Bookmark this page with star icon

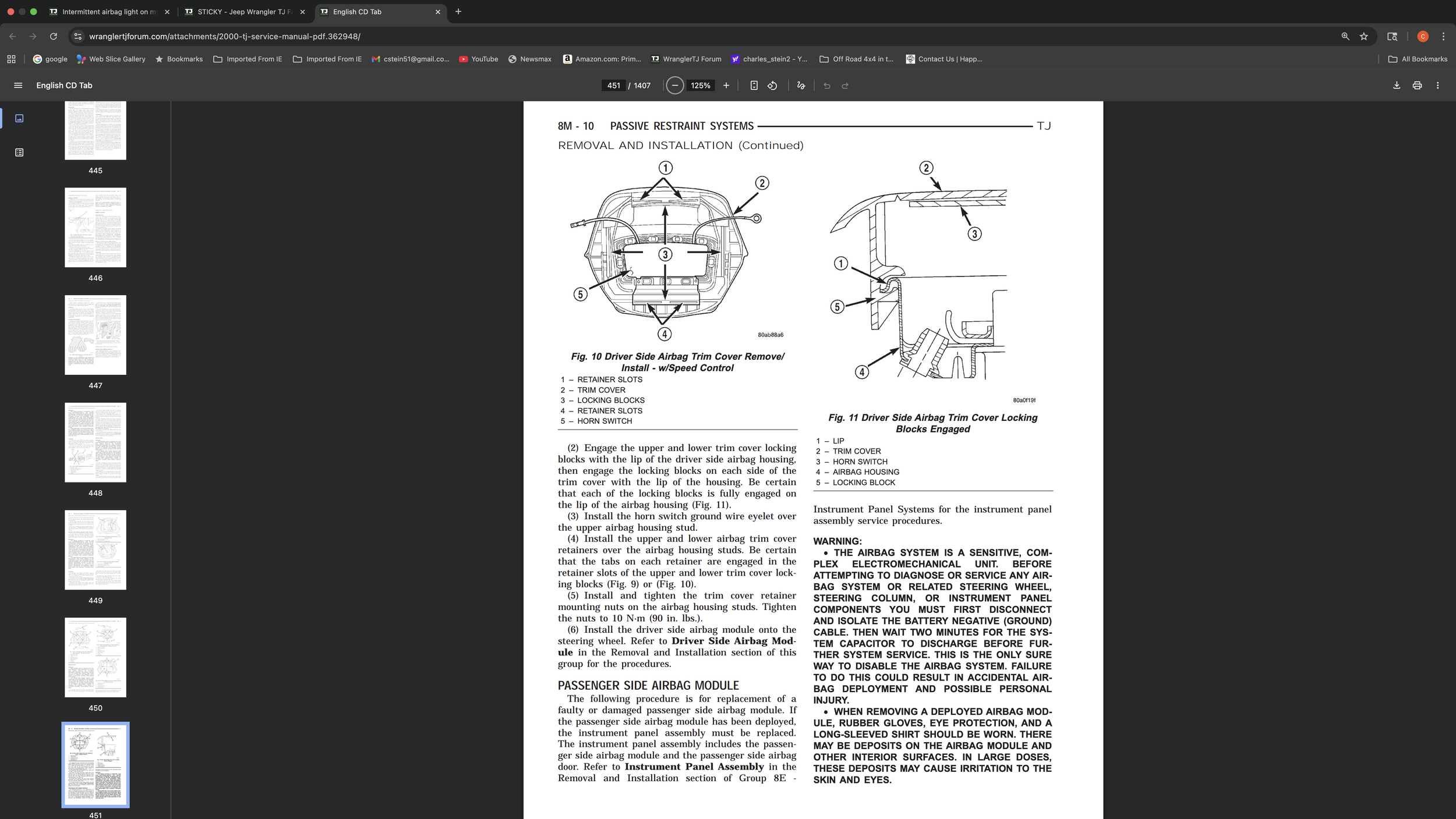(1363, 36)
